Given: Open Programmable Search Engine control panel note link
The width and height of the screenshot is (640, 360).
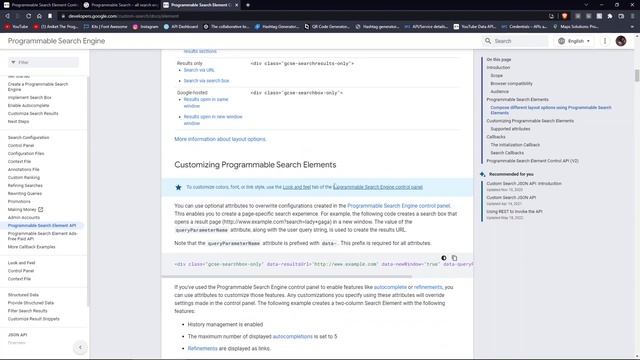Looking at the screenshot, I should 378,187.
